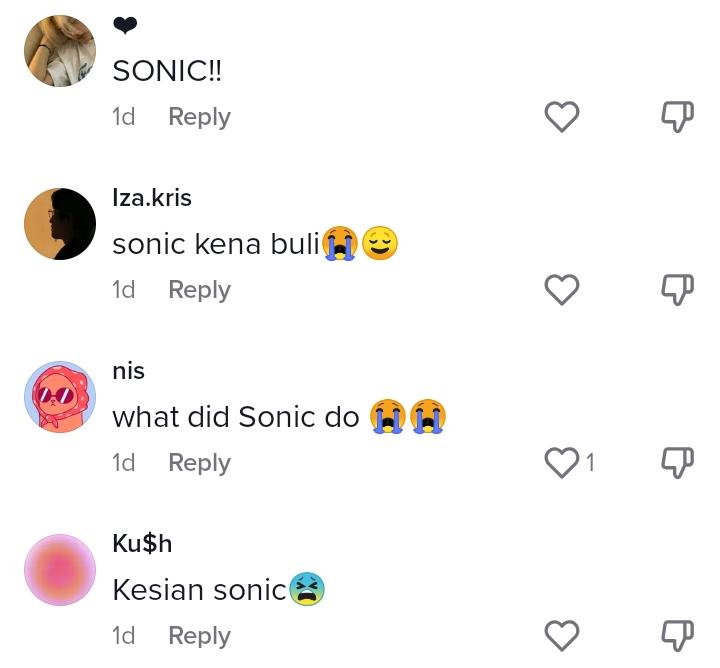Click the "what did Sonic do" comment text

[236, 417]
